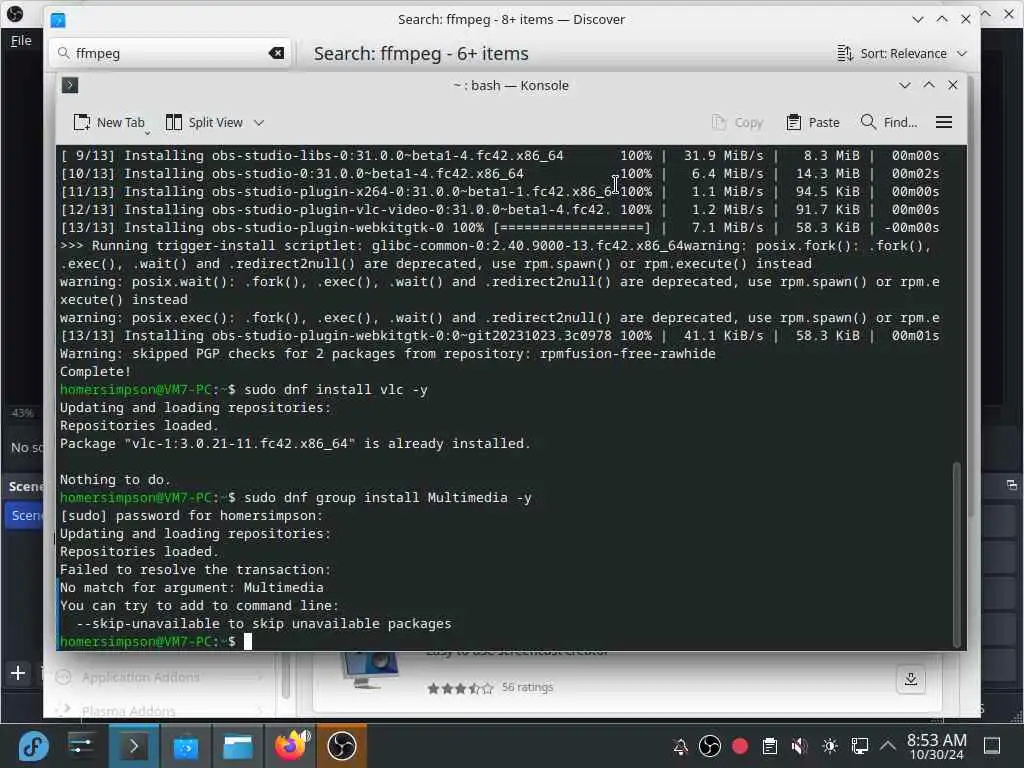Viewport: 1024px width, 768px height.
Task: Open the File menu in OBS window
Action: pyautogui.click(x=21, y=40)
